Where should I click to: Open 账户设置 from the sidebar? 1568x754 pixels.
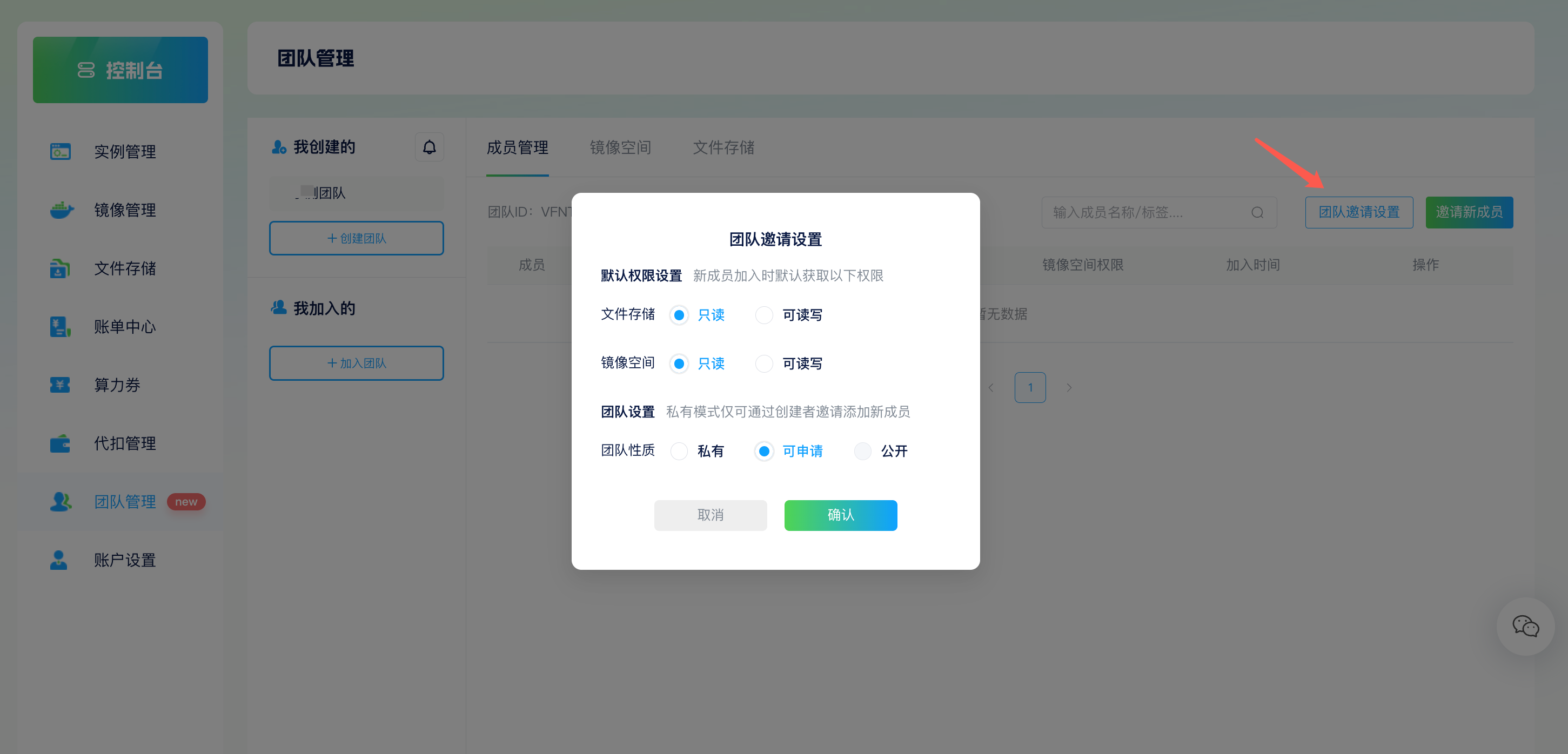pyautogui.click(x=124, y=559)
